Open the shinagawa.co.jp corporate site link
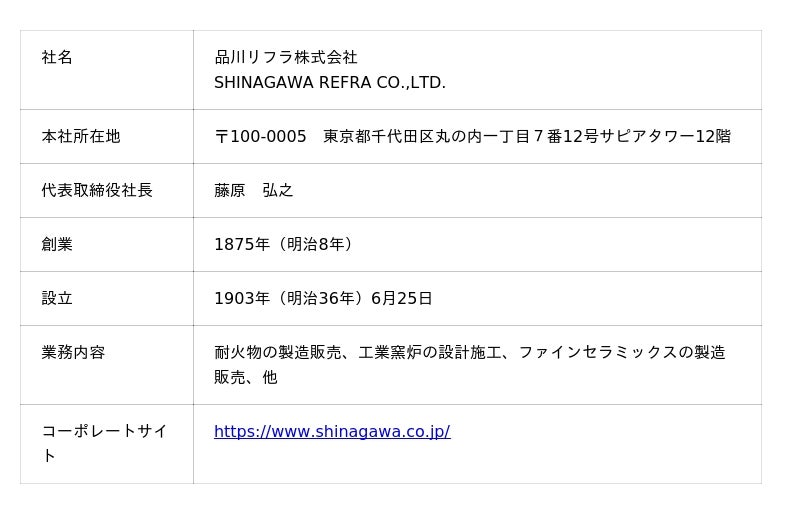 [x=332, y=432]
